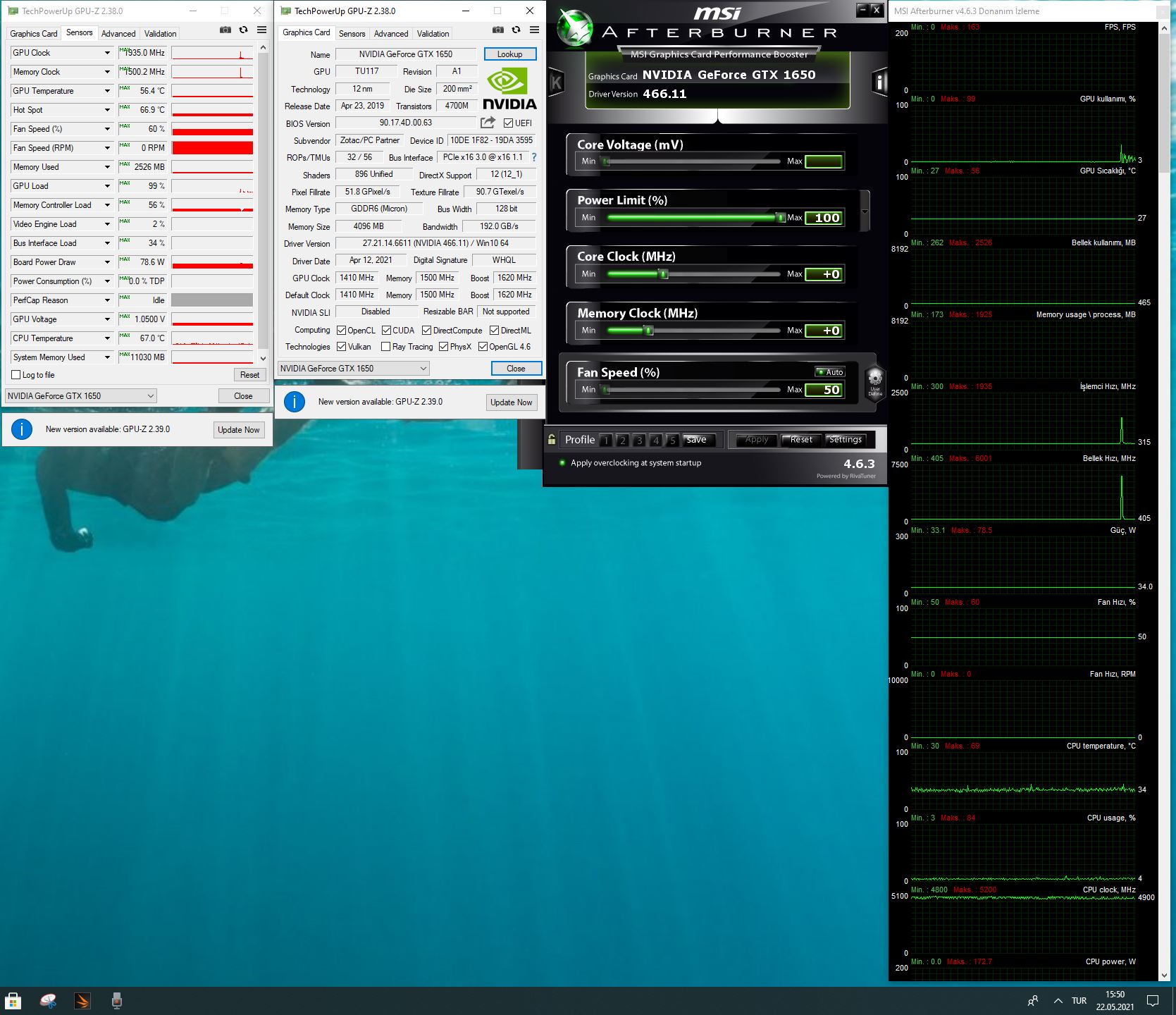The image size is (1176, 1015).
Task: Click screenshot camera icon in GPU-Z Sensors window
Action: point(225,30)
